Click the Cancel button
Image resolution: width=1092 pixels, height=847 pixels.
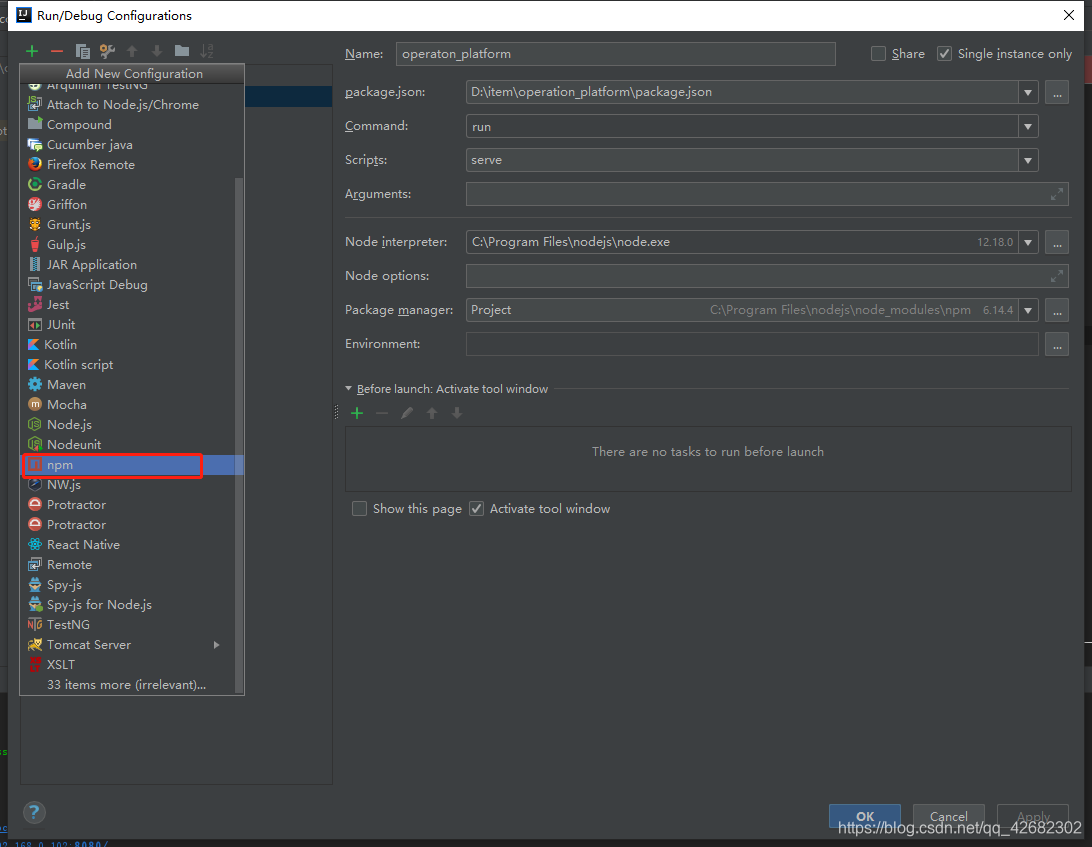[949, 816]
